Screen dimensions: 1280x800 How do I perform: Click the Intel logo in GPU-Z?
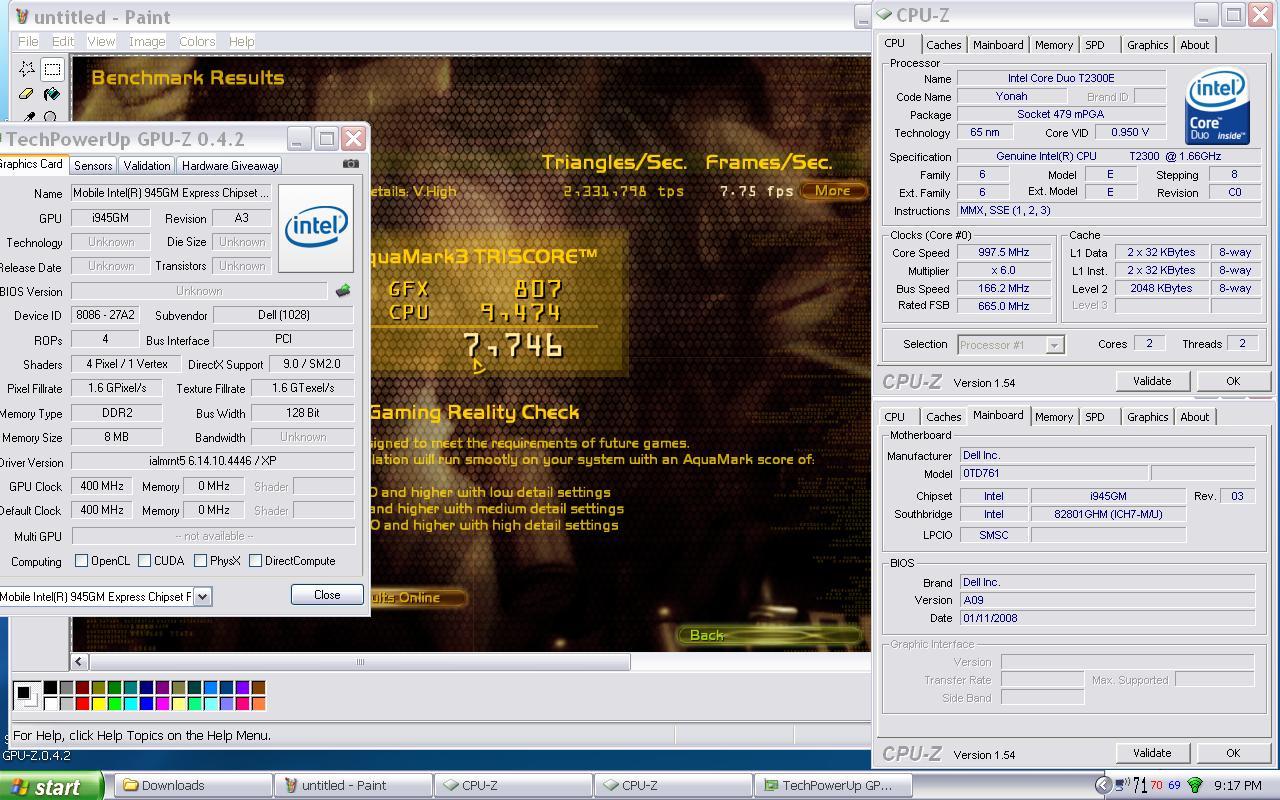click(316, 228)
